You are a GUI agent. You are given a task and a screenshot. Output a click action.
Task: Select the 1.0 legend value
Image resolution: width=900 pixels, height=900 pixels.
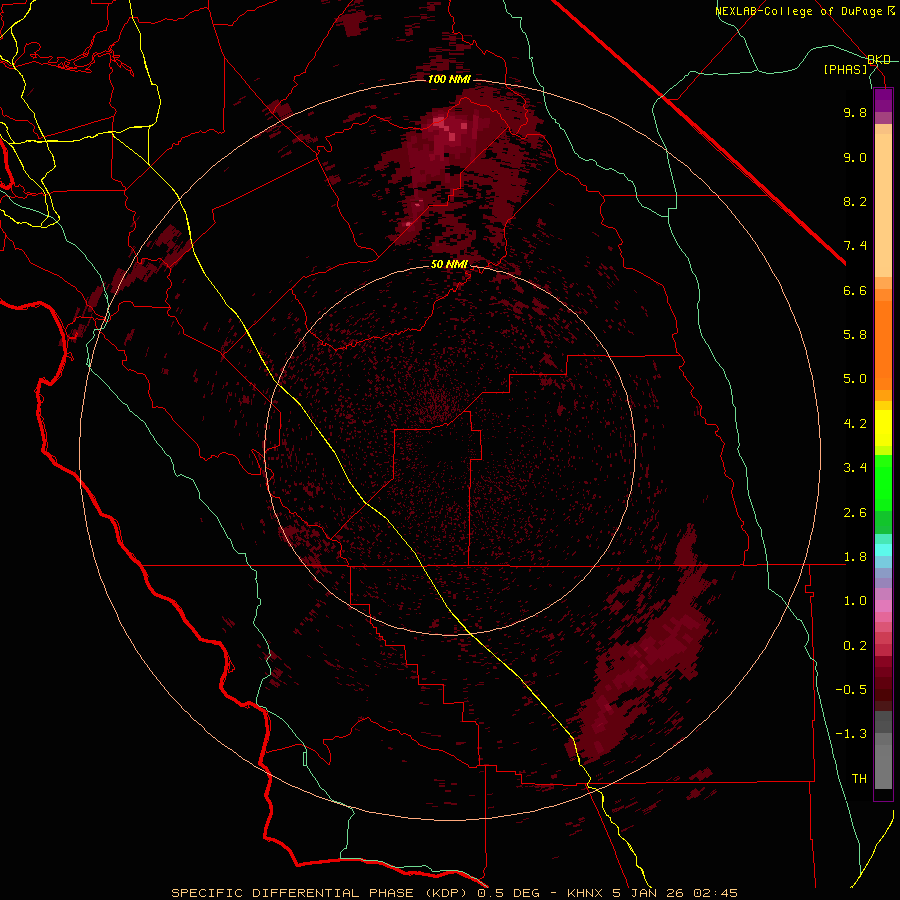(855, 601)
